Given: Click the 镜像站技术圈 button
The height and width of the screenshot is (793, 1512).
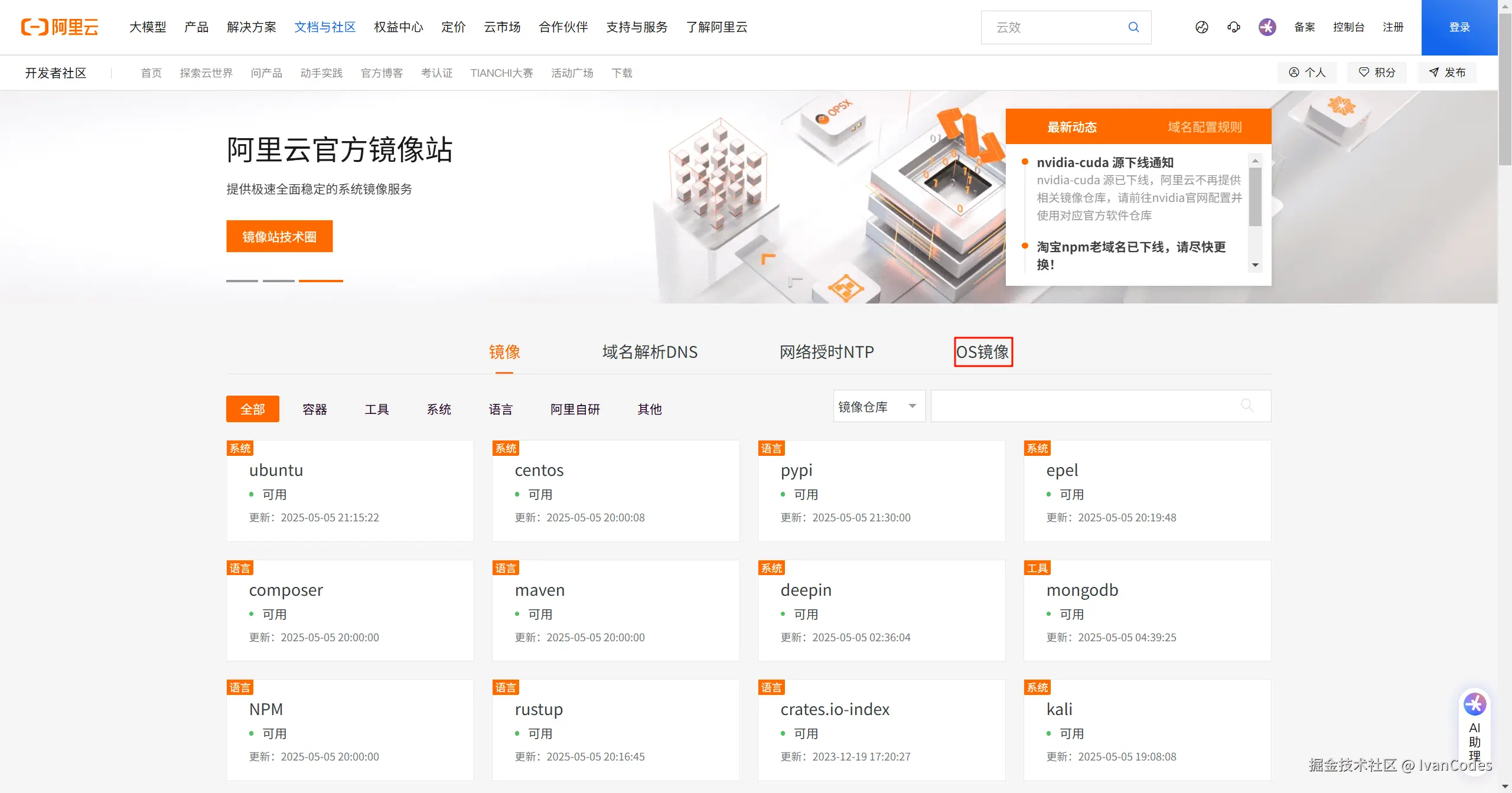Looking at the screenshot, I should 279,236.
